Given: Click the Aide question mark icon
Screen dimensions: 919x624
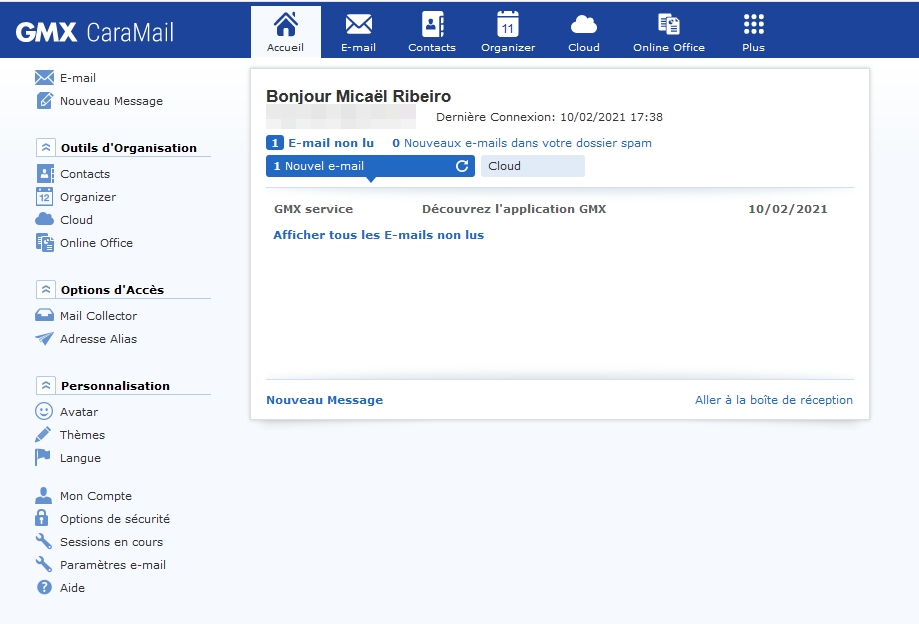Looking at the screenshot, I should [45, 587].
